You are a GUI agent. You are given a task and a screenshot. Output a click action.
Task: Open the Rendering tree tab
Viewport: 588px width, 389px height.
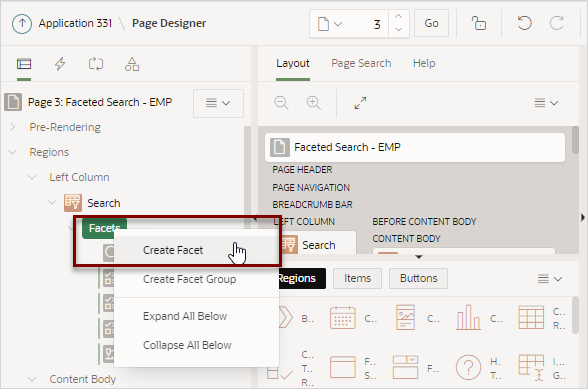[24, 64]
